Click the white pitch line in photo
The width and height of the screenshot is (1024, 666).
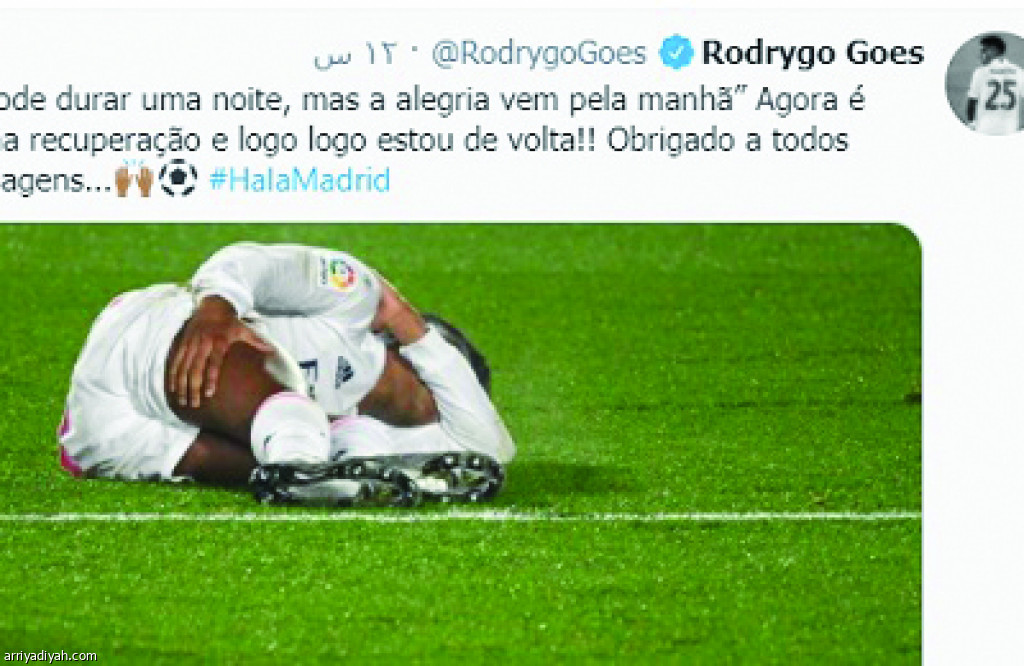(460, 516)
